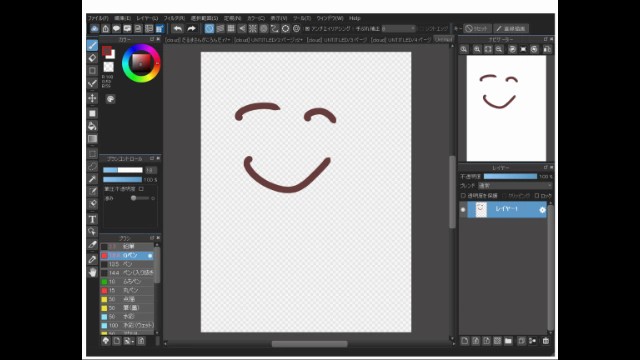
Task: Enable radial lines snap guide
Action: pyautogui.click(x=253, y=29)
